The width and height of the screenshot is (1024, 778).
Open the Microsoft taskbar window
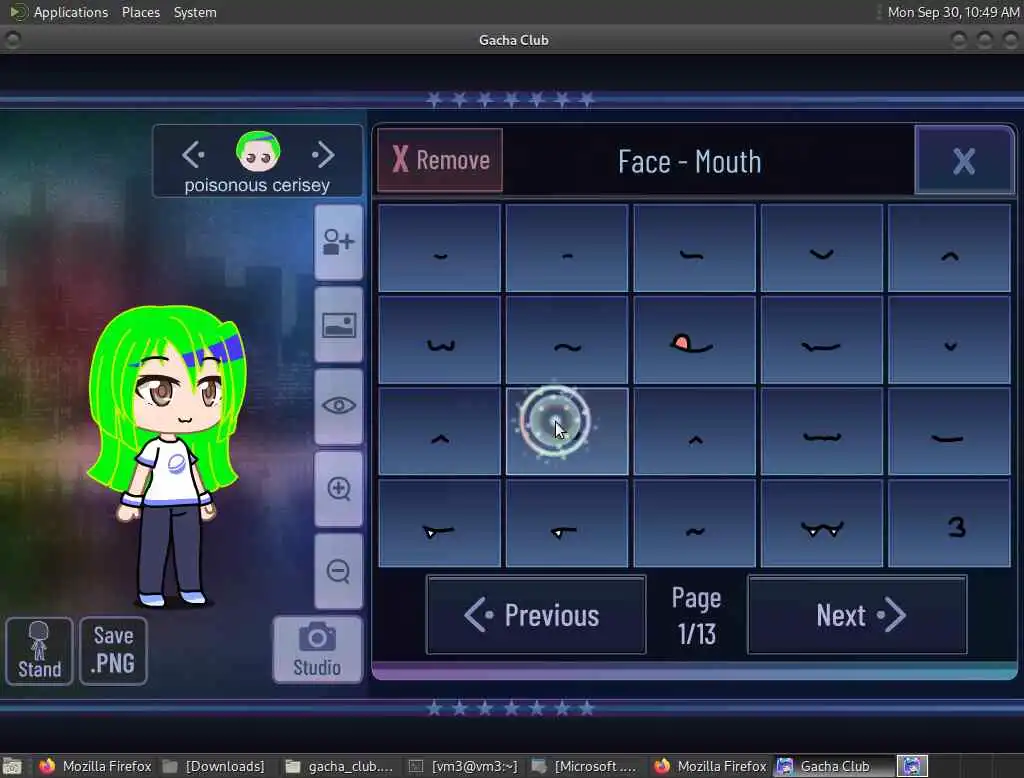[584, 766]
